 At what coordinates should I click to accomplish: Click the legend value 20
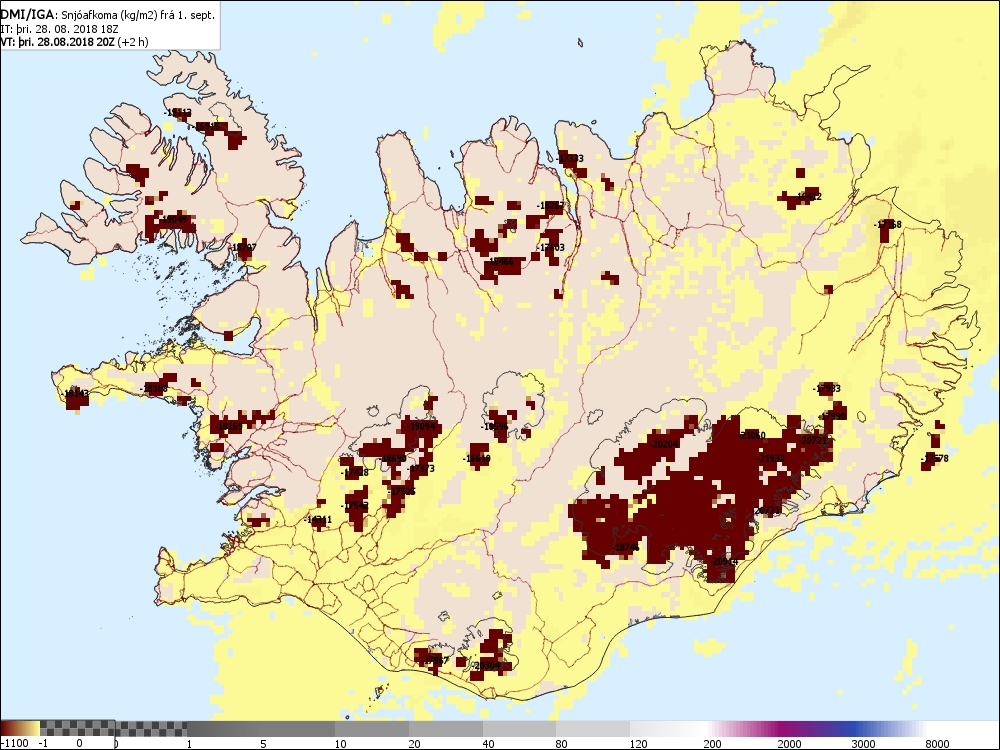pos(415,743)
